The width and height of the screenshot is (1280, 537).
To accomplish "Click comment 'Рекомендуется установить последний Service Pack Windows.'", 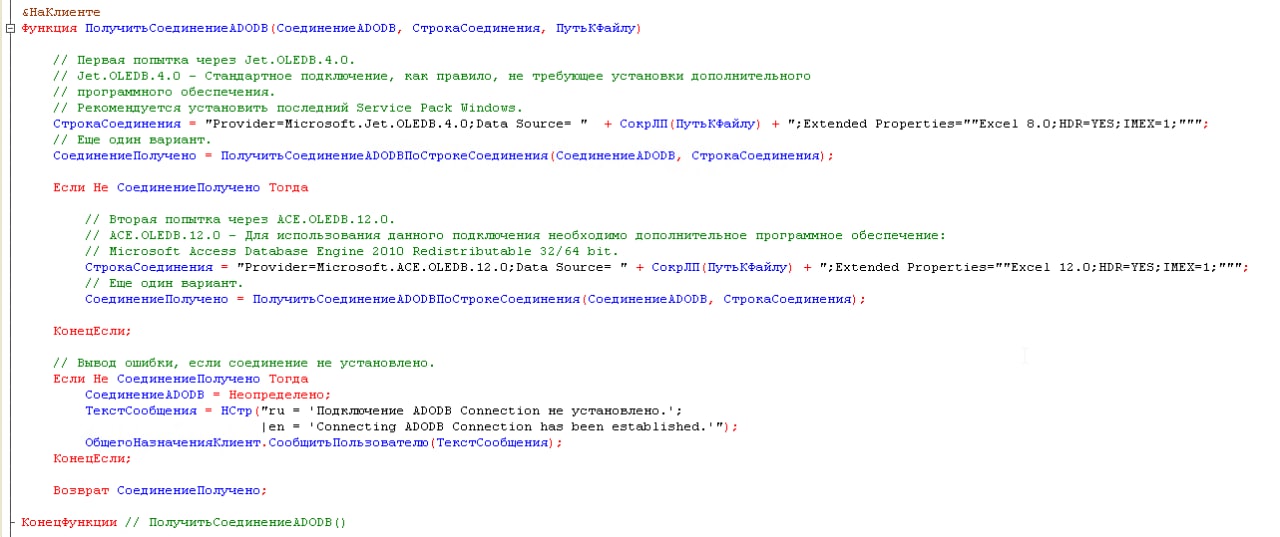I will click(x=288, y=108).
